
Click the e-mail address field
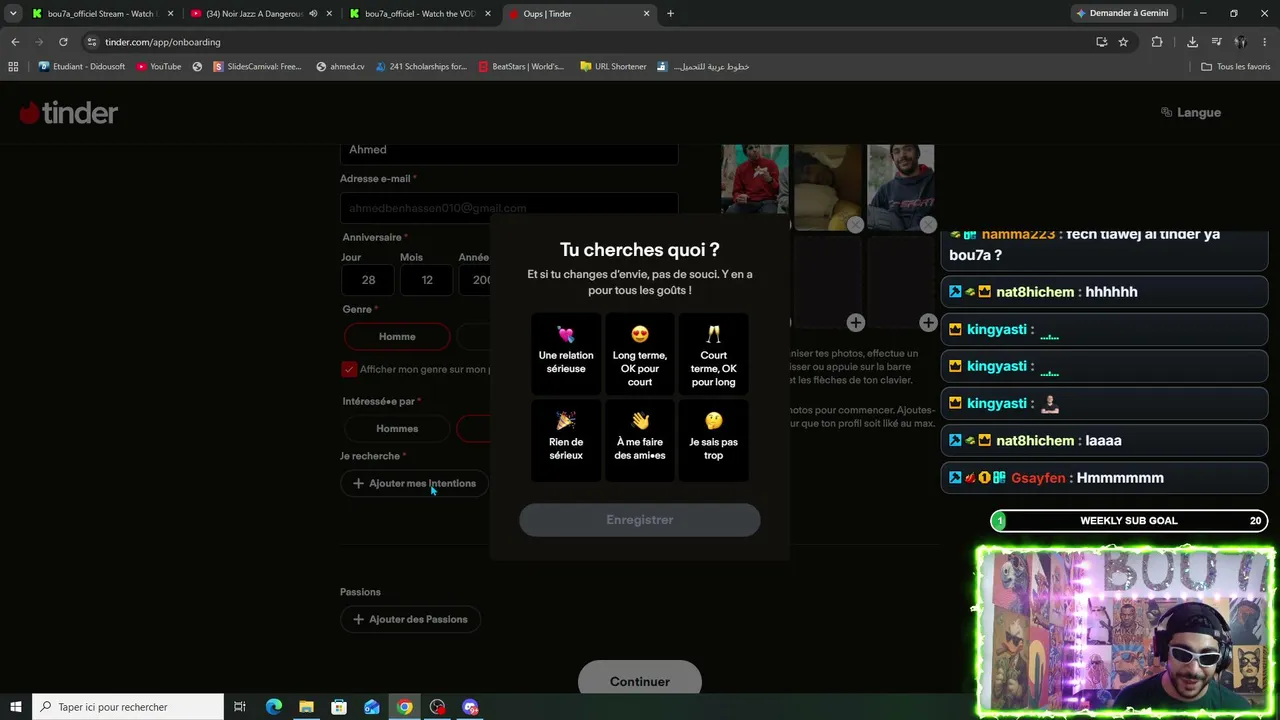pyautogui.click(x=509, y=207)
